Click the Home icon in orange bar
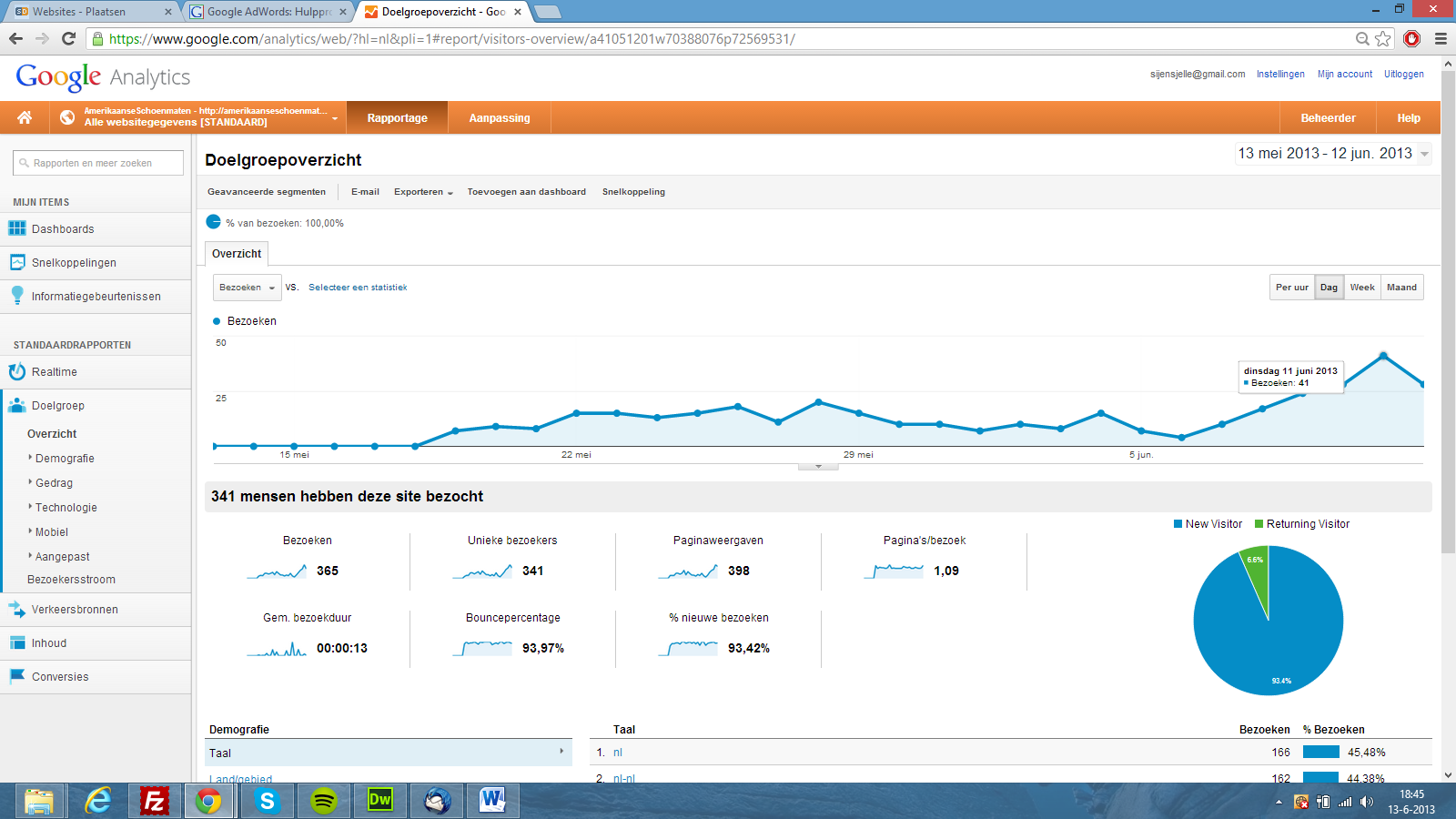 click(25, 117)
